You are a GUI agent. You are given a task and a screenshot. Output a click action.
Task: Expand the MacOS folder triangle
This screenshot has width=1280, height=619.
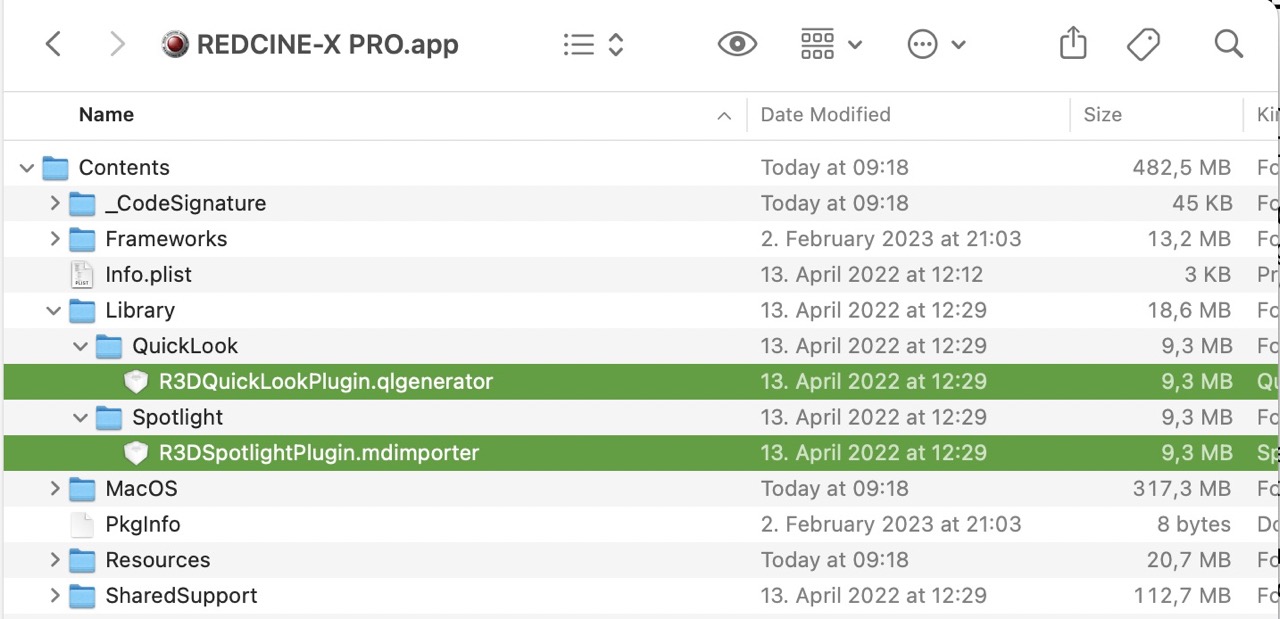pos(55,489)
